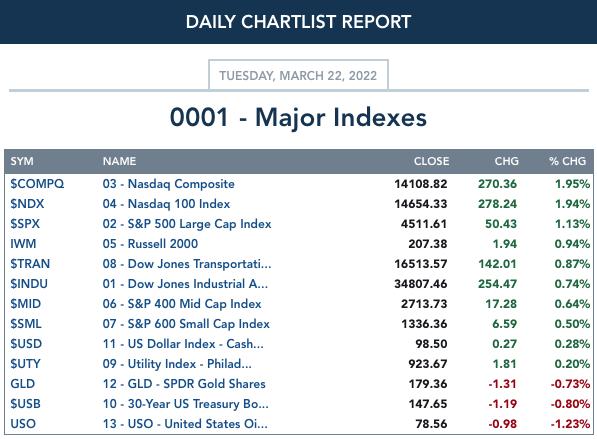Sort table by the SYM column header
Image resolution: width=597 pixels, height=439 pixels.
click(22, 161)
